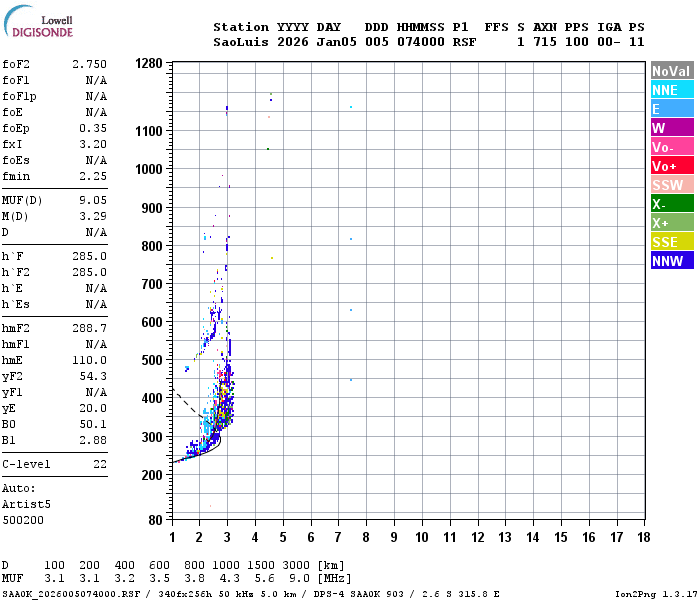Viewport: 700px width, 600px height.
Task: Click the 1000 km height axis label
Action: pyautogui.click(x=149, y=169)
